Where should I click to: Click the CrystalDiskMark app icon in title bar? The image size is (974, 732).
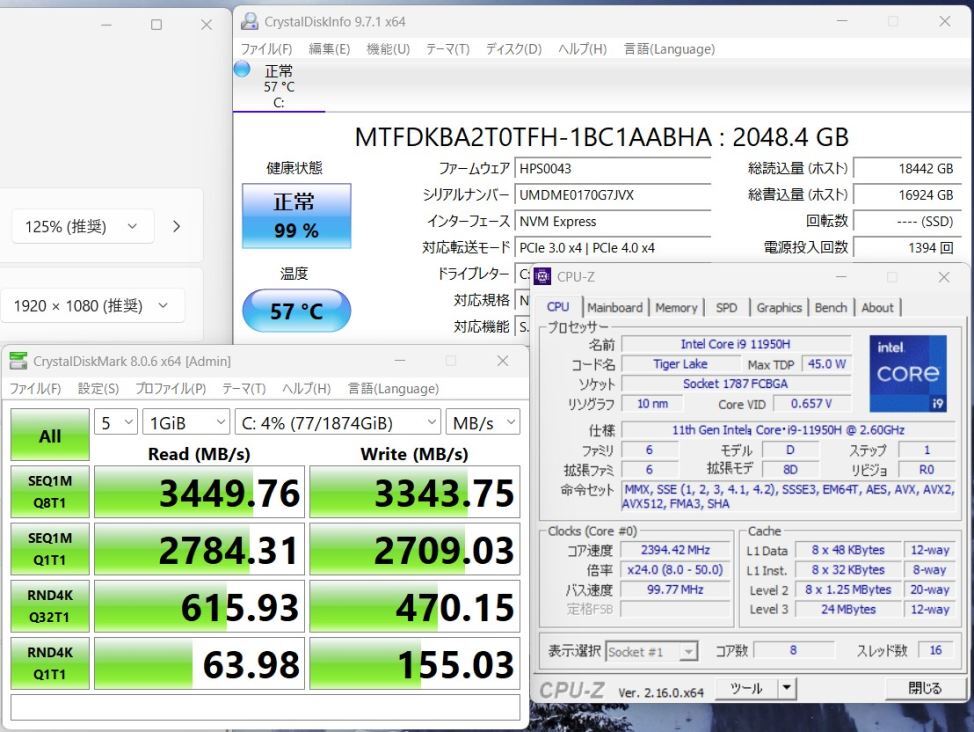[x=18, y=361]
